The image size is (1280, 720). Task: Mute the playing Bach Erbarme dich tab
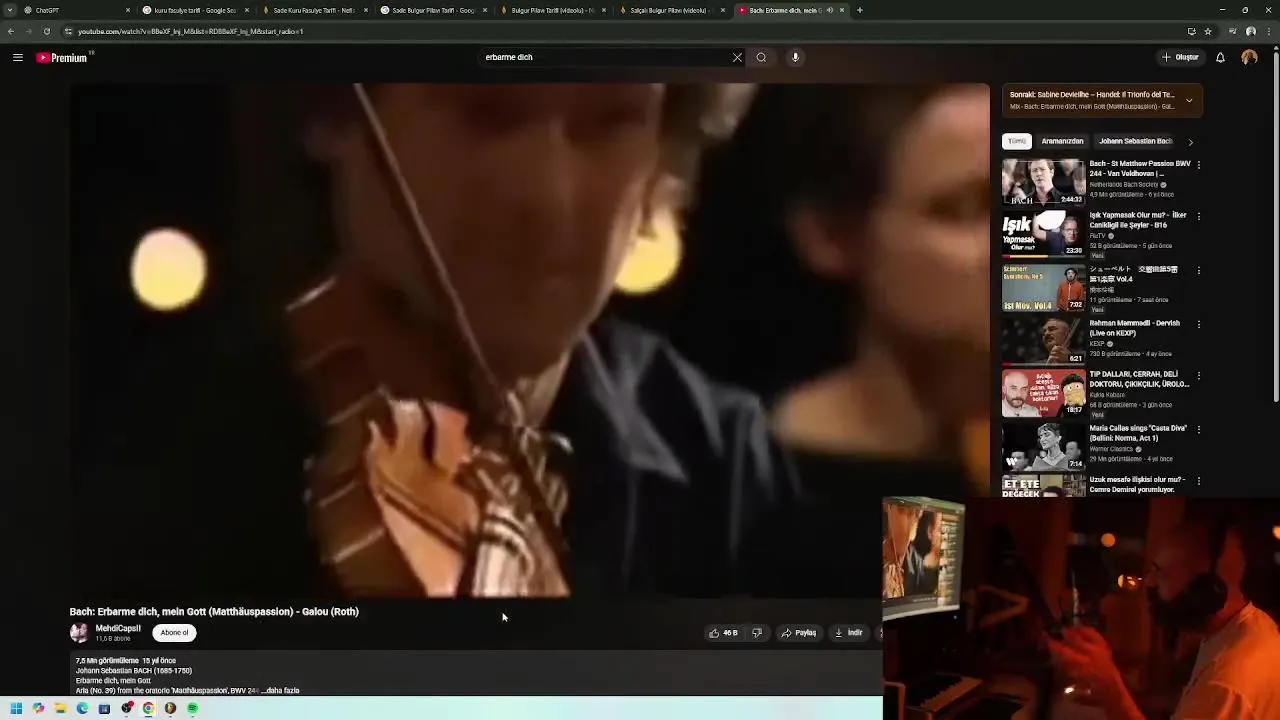829,10
